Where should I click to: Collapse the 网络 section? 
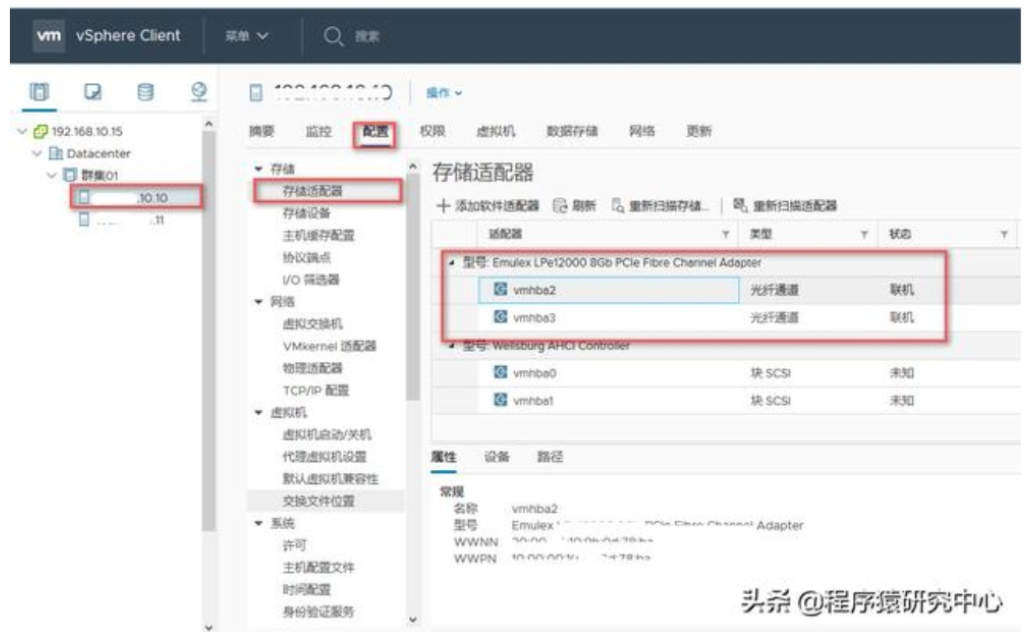point(259,302)
